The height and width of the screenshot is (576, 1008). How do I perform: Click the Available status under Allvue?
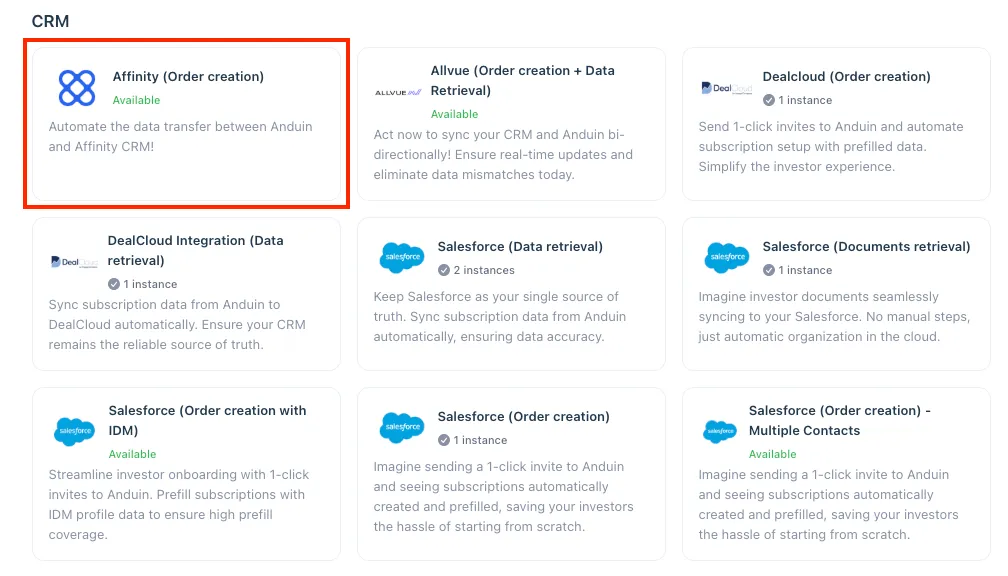coord(454,114)
